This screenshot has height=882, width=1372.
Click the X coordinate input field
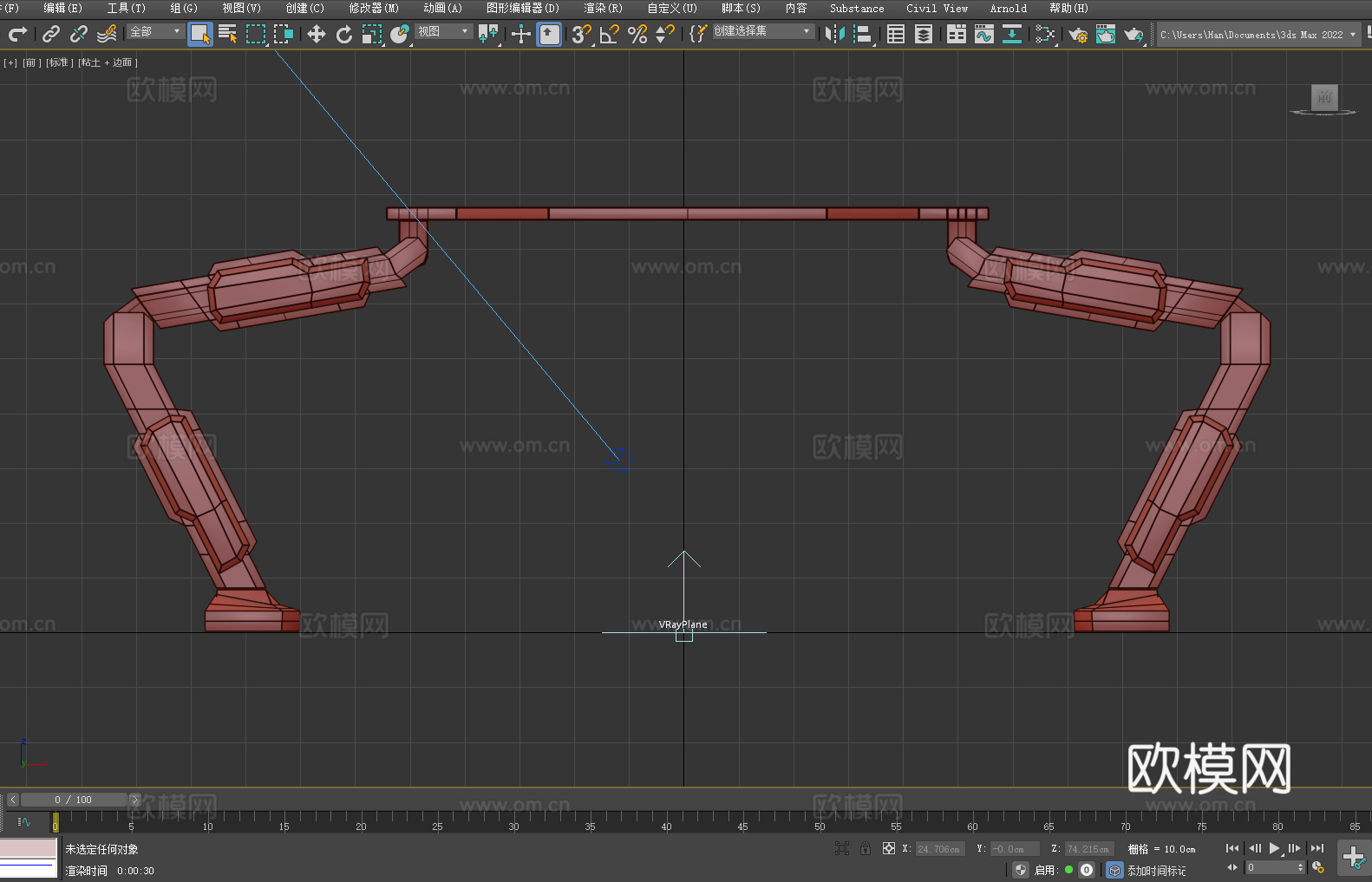tap(939, 849)
